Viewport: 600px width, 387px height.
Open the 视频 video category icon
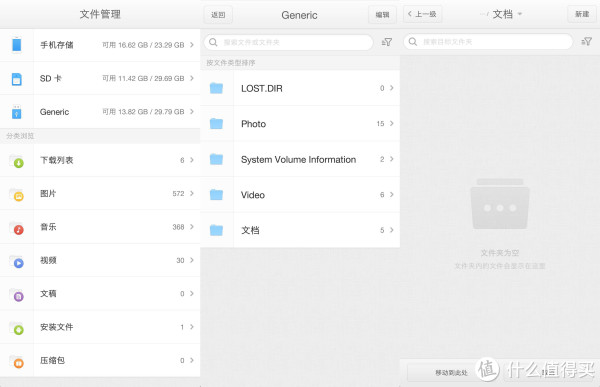17,261
